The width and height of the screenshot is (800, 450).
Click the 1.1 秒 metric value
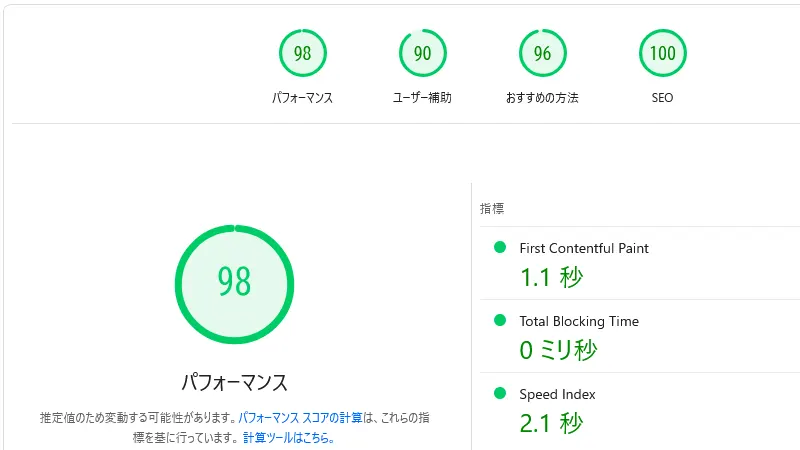(551, 277)
